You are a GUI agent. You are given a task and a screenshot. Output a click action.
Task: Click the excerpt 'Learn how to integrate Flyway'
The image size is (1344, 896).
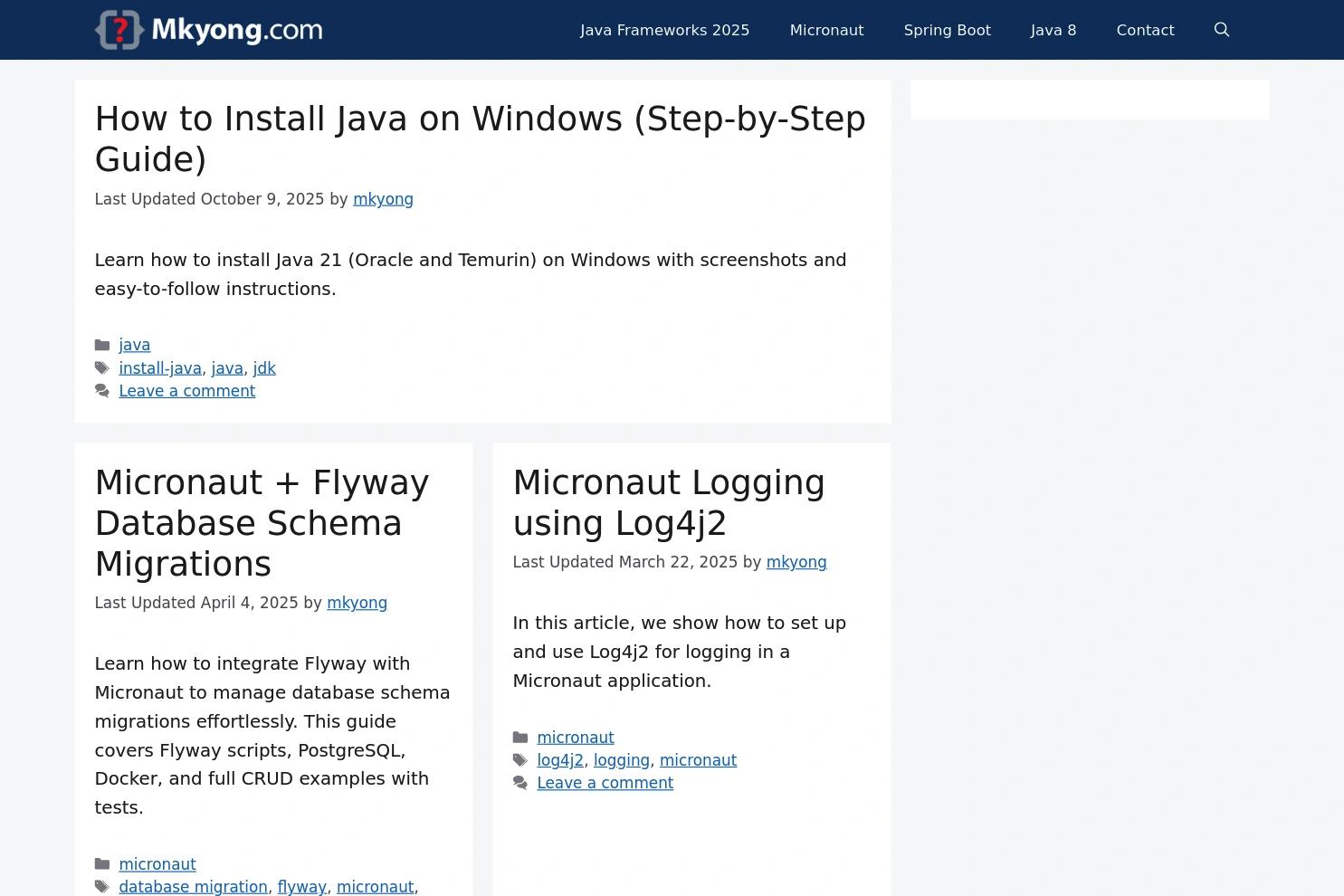(272, 736)
